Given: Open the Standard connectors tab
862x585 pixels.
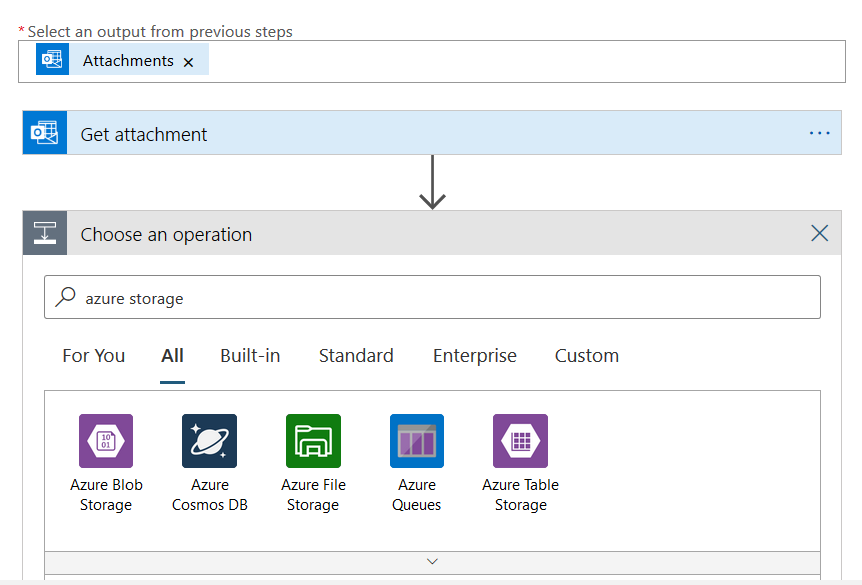Looking at the screenshot, I should click(356, 356).
